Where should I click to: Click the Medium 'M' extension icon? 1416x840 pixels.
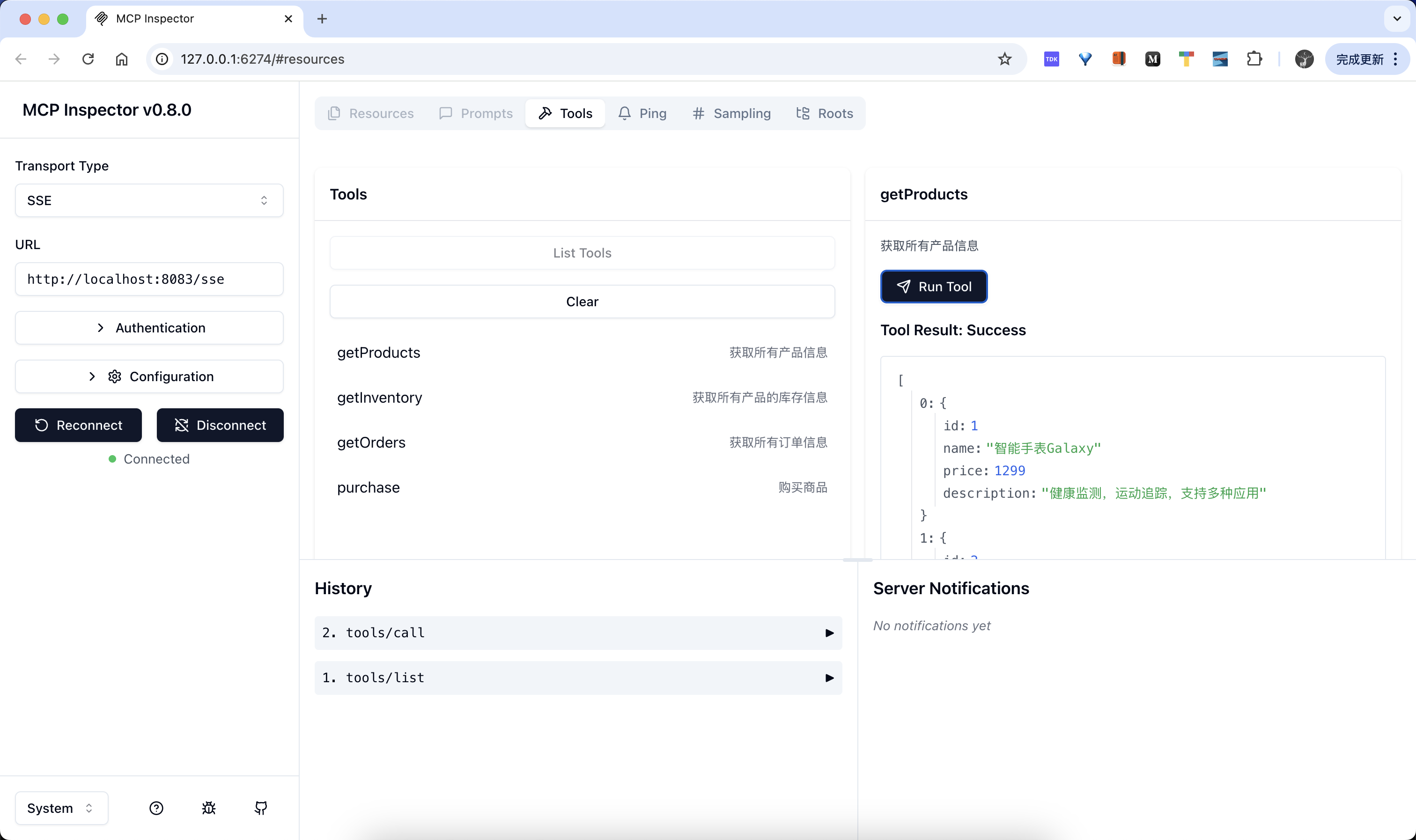(1153, 59)
